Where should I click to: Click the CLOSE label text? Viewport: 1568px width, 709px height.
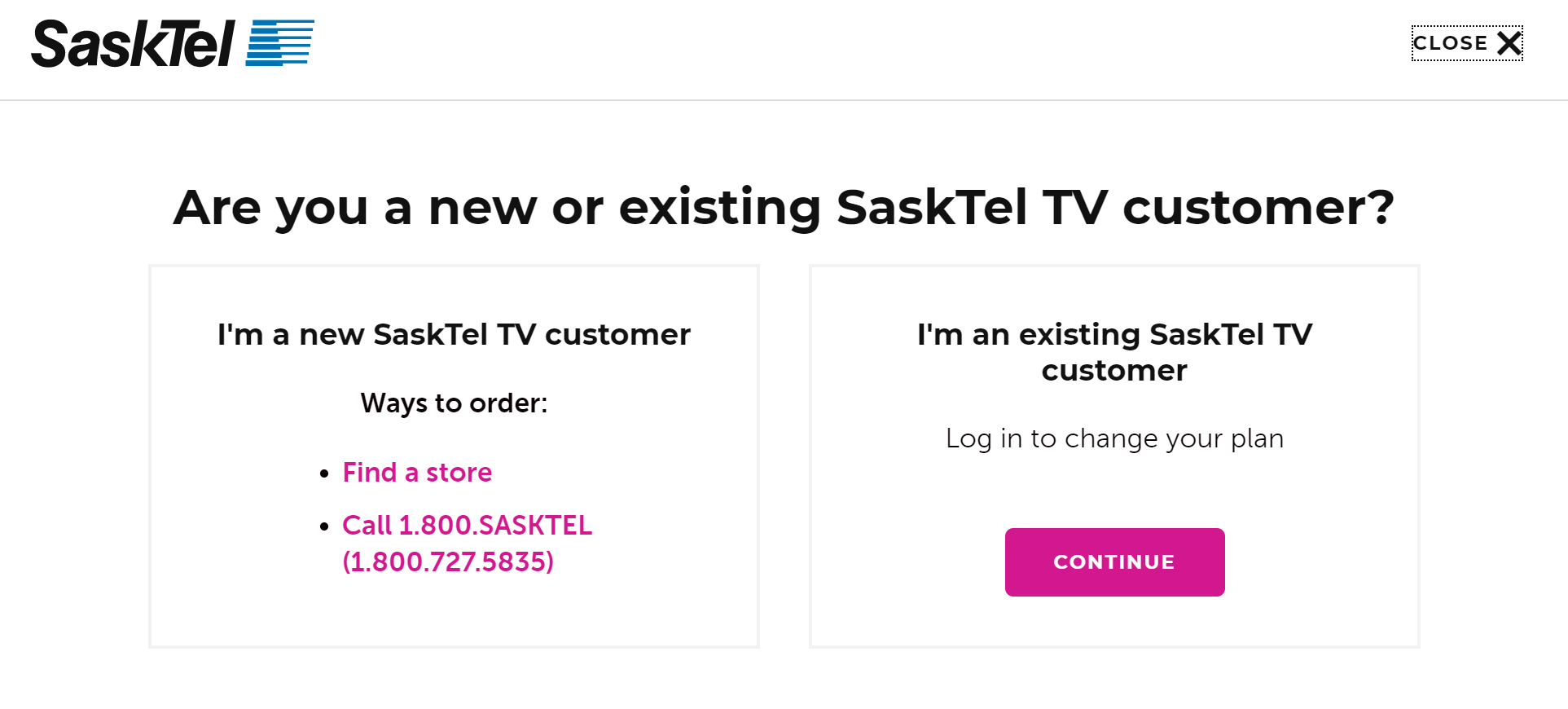click(x=1452, y=43)
